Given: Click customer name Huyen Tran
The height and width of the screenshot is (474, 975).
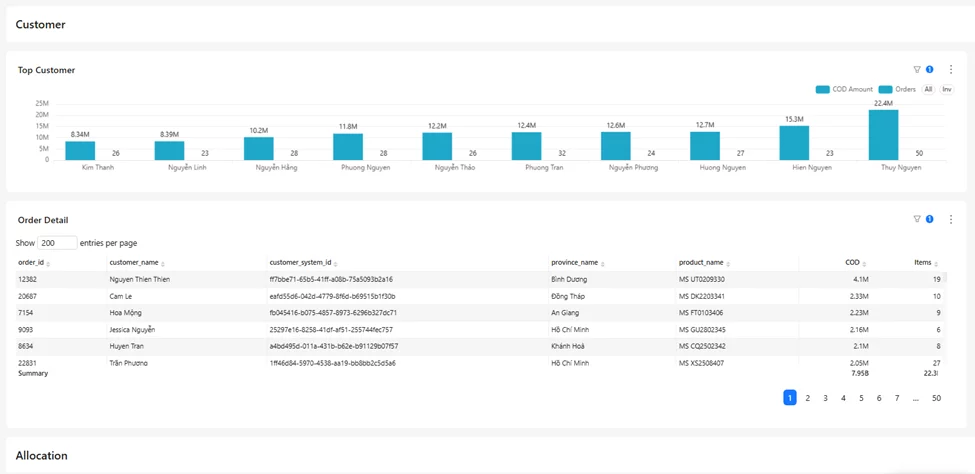Looking at the screenshot, I should click(x=127, y=346).
